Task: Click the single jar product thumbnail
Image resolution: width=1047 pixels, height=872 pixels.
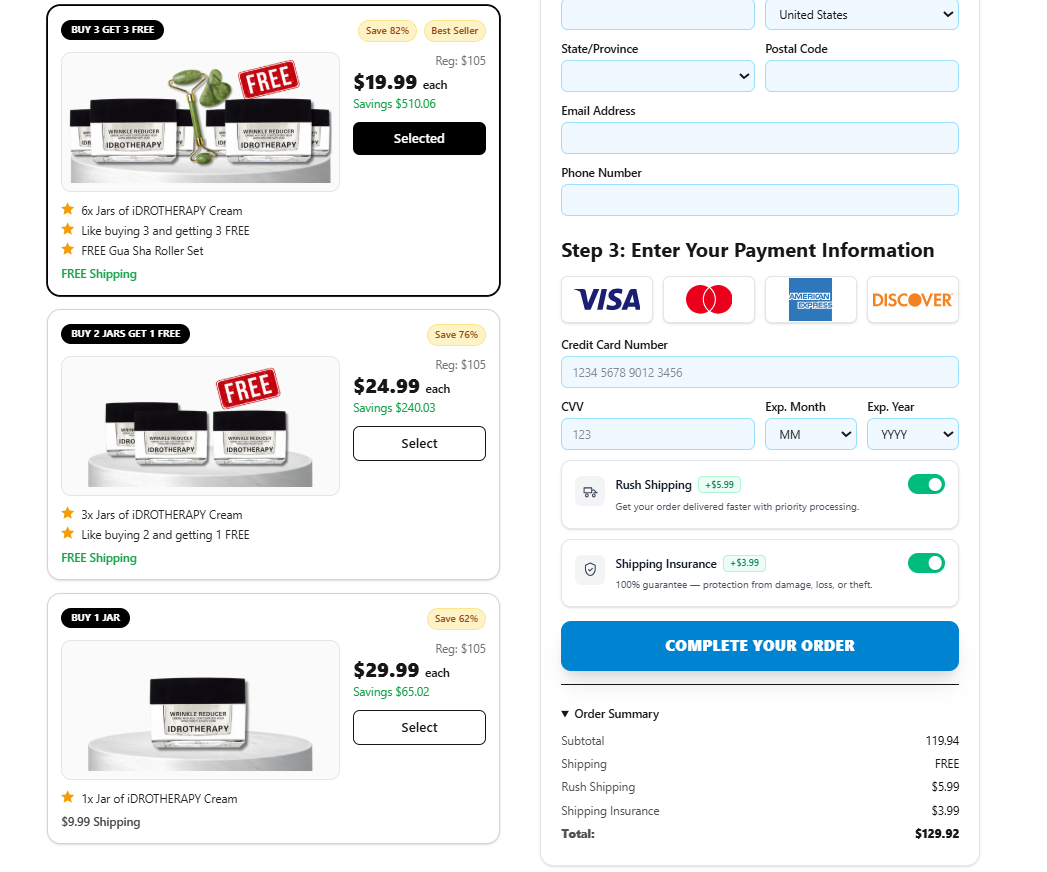Action: tap(200, 709)
